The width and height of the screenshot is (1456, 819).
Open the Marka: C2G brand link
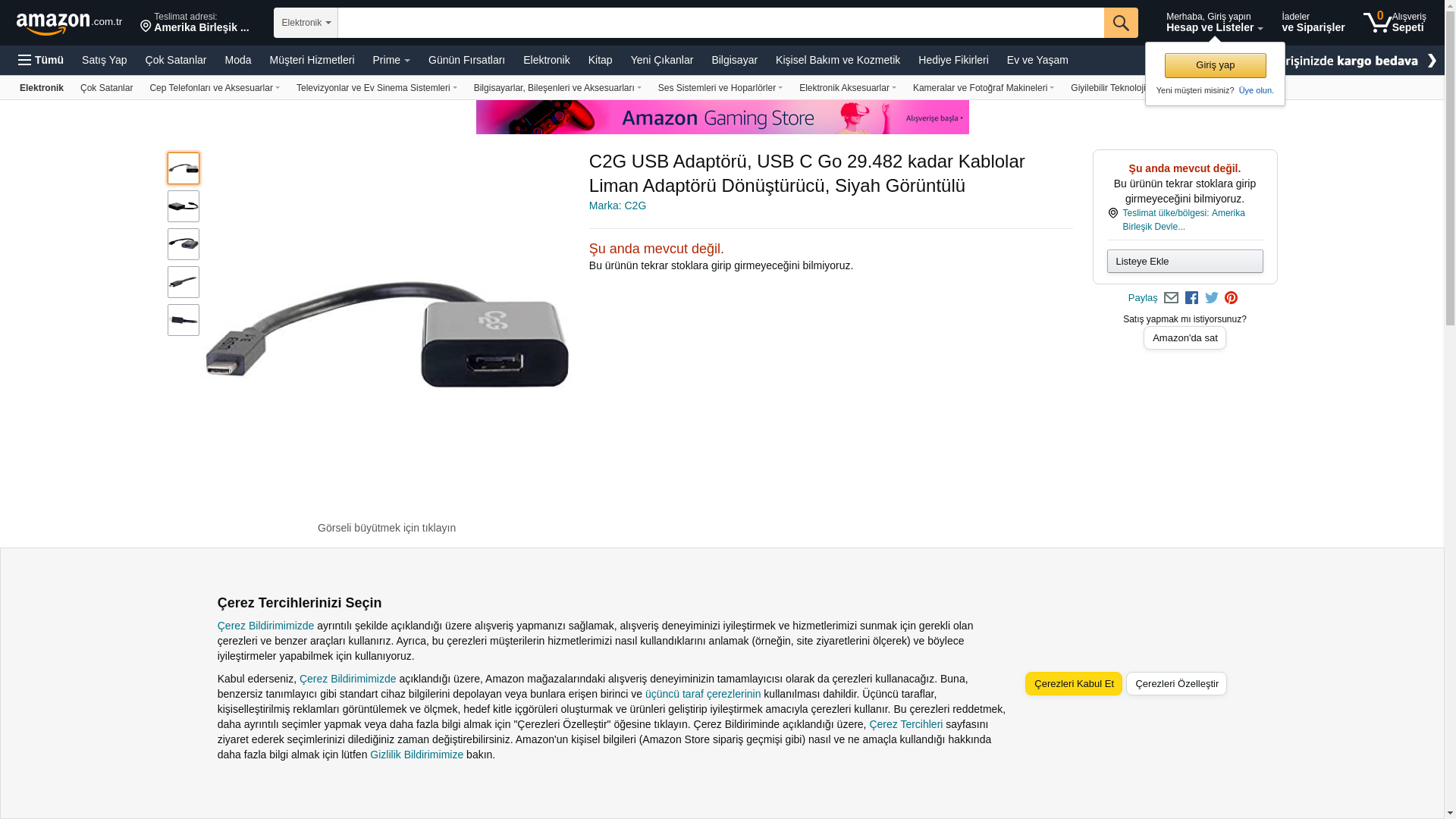pos(617,206)
